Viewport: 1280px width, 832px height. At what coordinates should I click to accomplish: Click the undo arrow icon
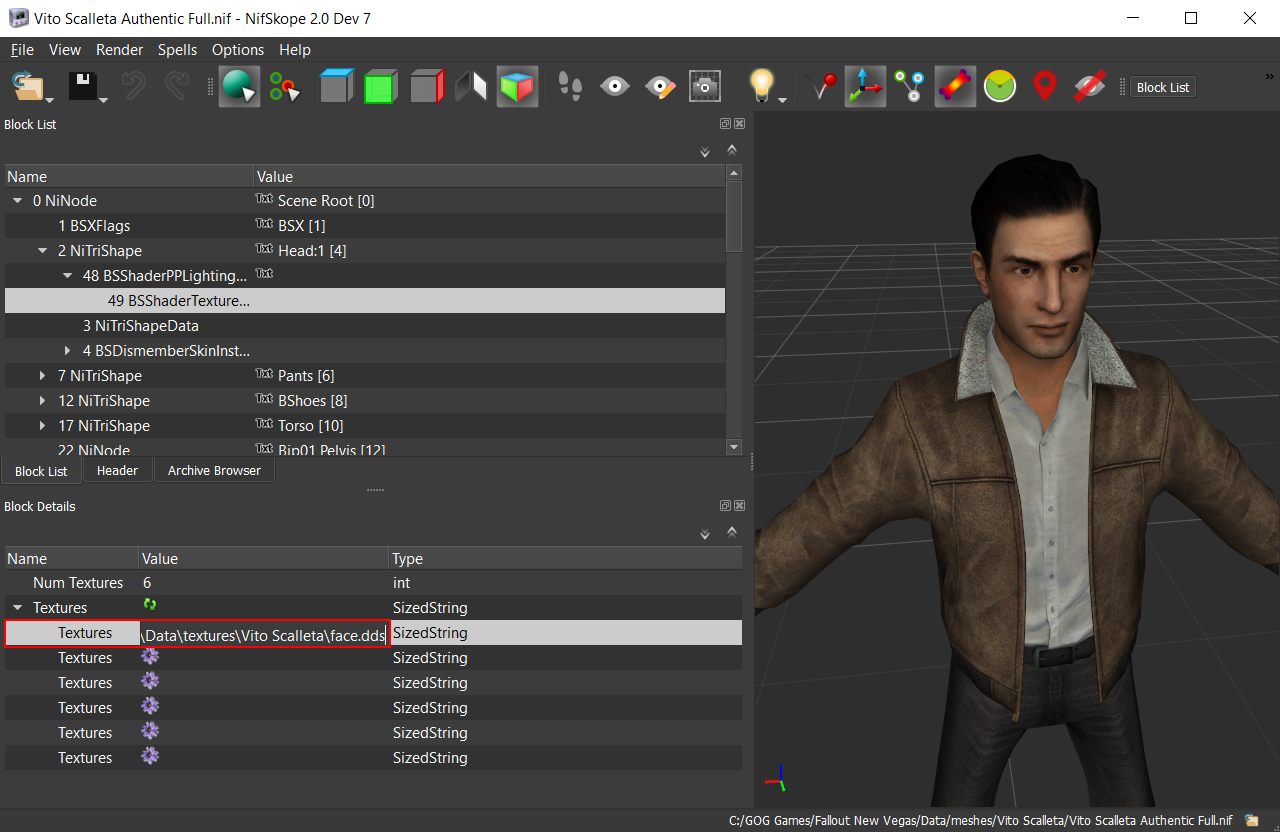[134, 87]
